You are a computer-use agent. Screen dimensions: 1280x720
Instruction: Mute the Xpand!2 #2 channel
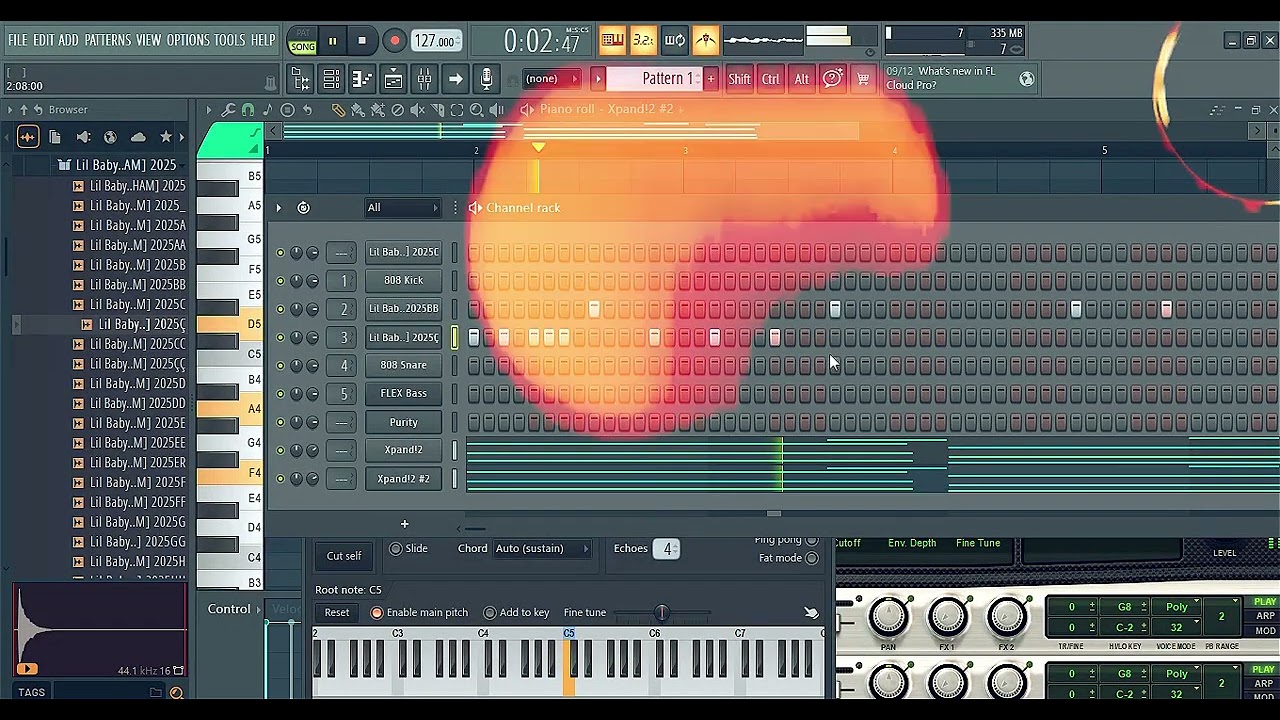[x=280, y=480]
